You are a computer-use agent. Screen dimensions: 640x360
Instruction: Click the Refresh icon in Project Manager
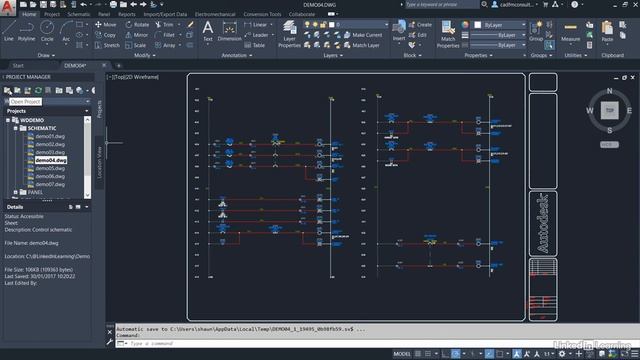(38, 90)
